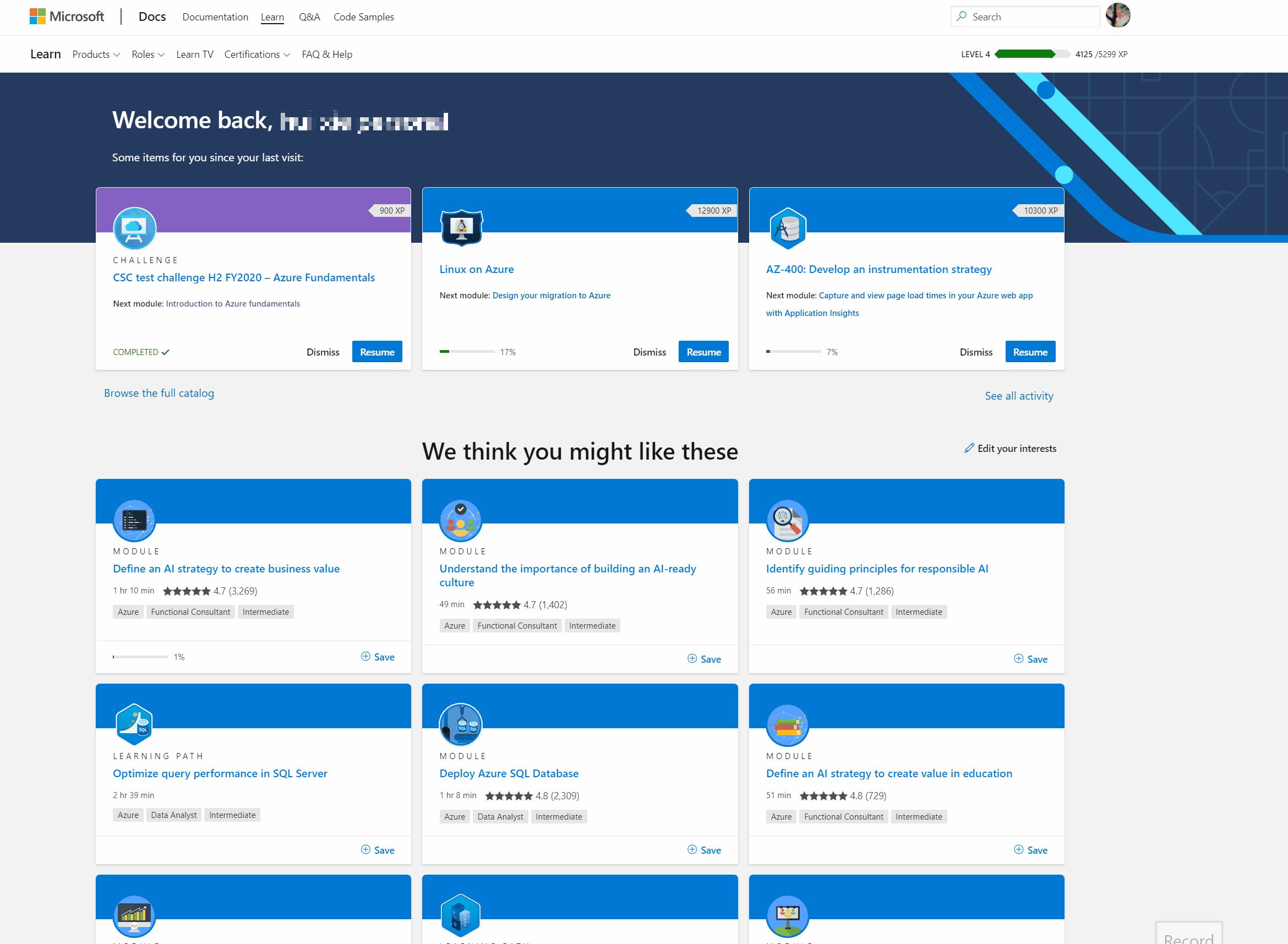
Task: Click the responsible AI principles module icon
Action: coord(788,520)
